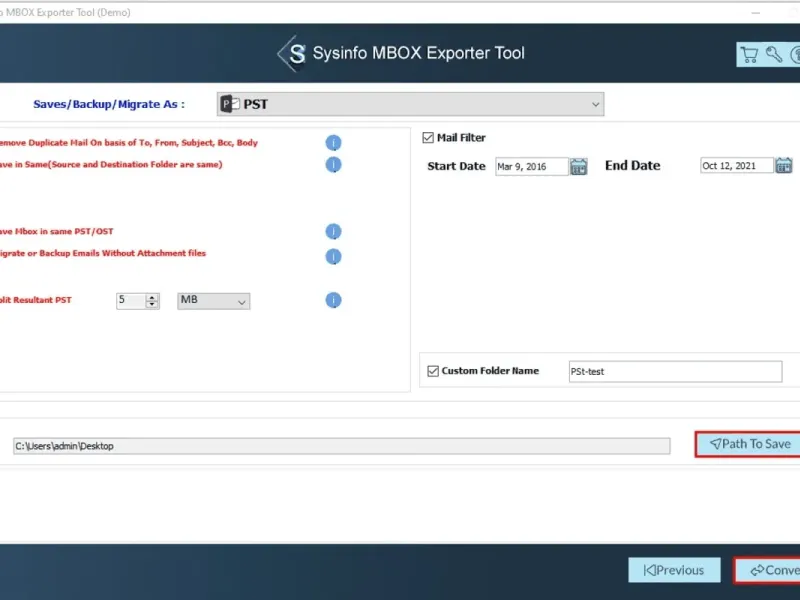This screenshot has width=800, height=600.
Task: Increase the split size stepper value
Action: click(x=152, y=297)
